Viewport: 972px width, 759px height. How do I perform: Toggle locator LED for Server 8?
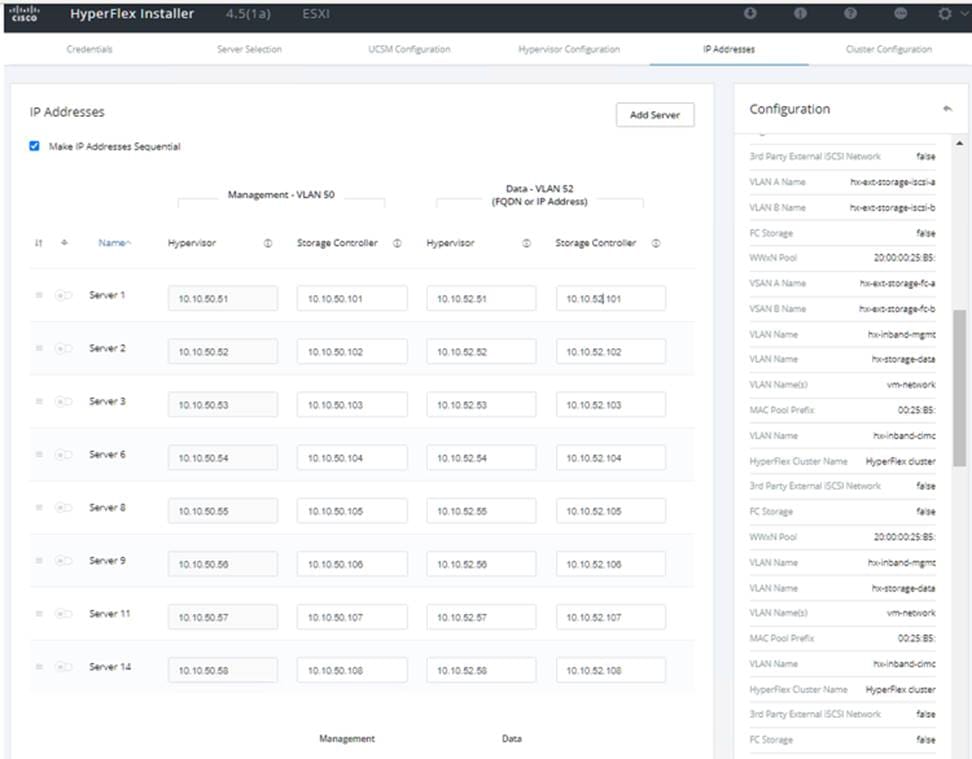coord(64,508)
